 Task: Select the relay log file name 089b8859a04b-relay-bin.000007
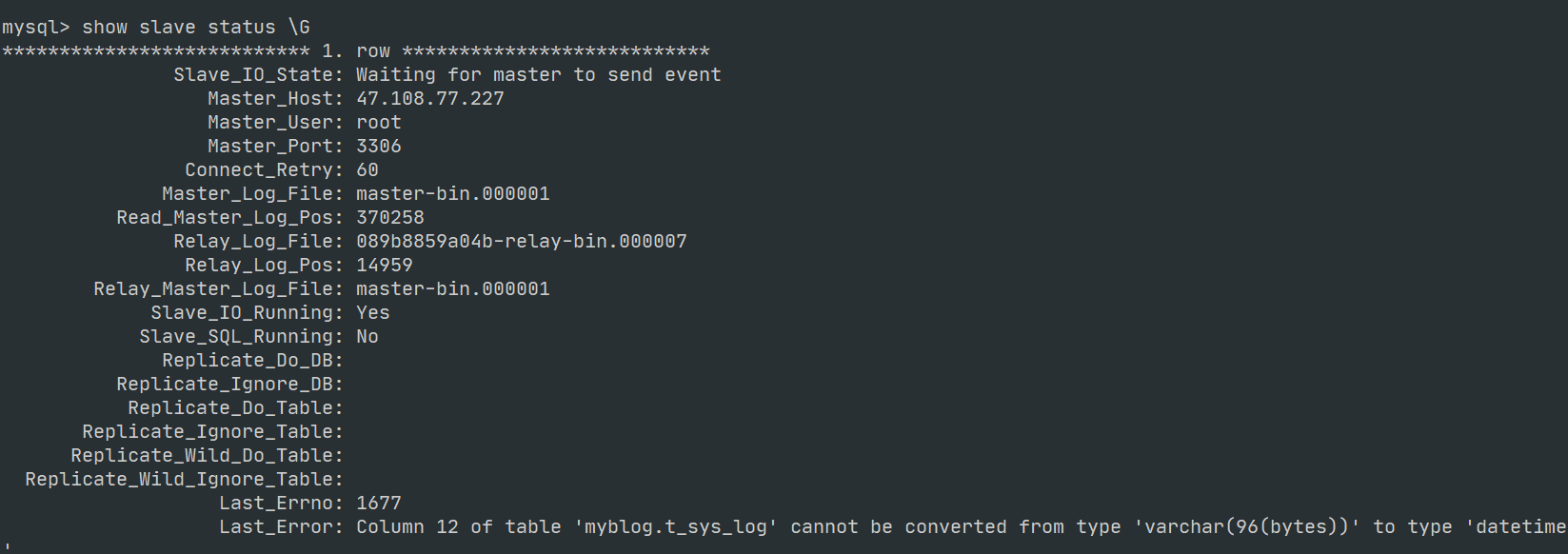(522, 242)
